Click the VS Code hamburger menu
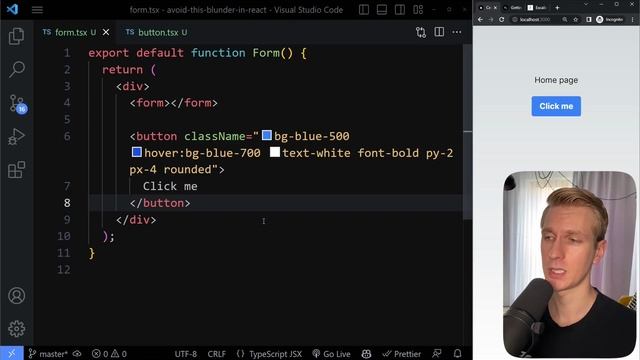The width and height of the screenshot is (640, 360). tap(37, 9)
